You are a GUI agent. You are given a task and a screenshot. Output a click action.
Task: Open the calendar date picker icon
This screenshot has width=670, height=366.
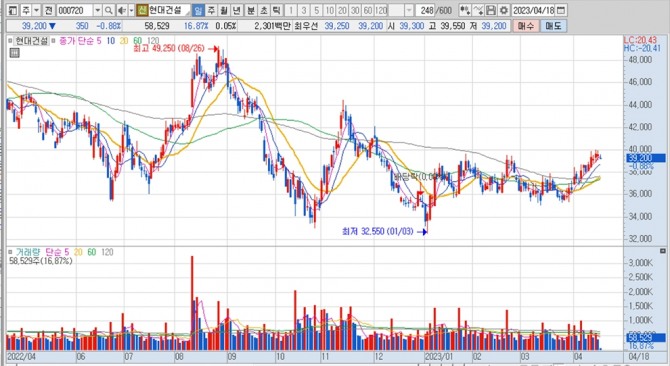coord(561,10)
